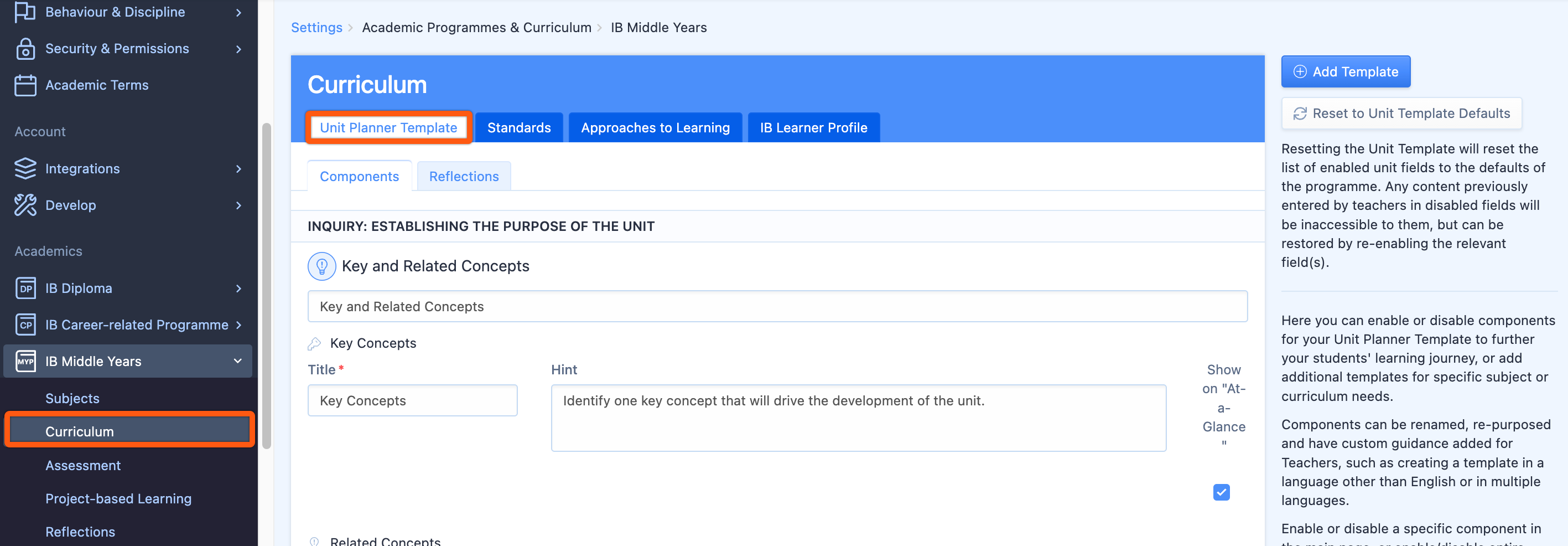Click the Add Template button

pyautogui.click(x=1345, y=72)
